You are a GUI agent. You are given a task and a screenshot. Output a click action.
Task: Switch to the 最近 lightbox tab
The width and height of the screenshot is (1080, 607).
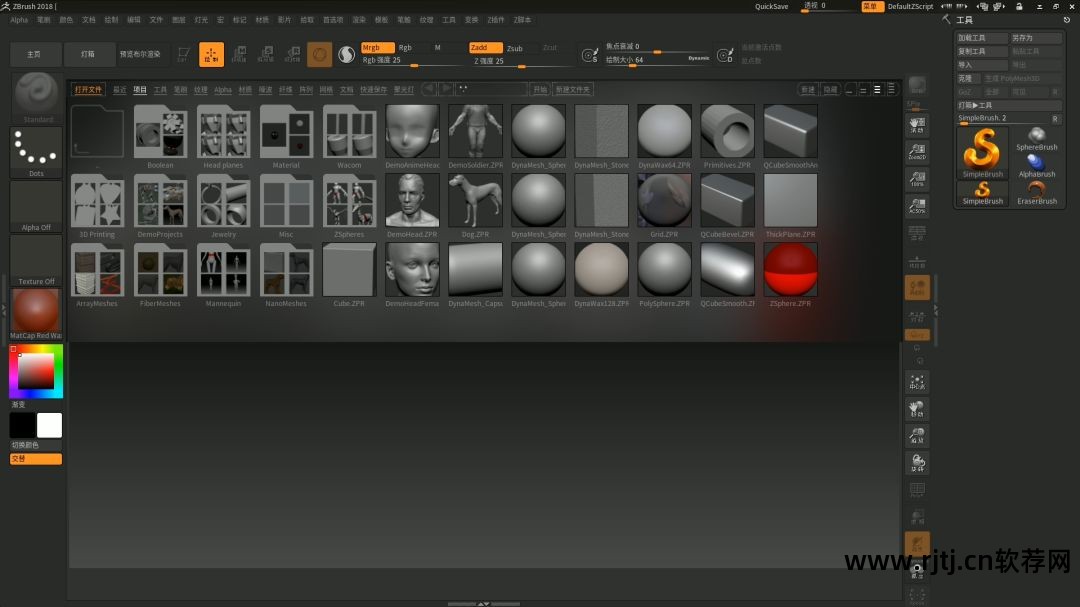pyautogui.click(x=120, y=90)
